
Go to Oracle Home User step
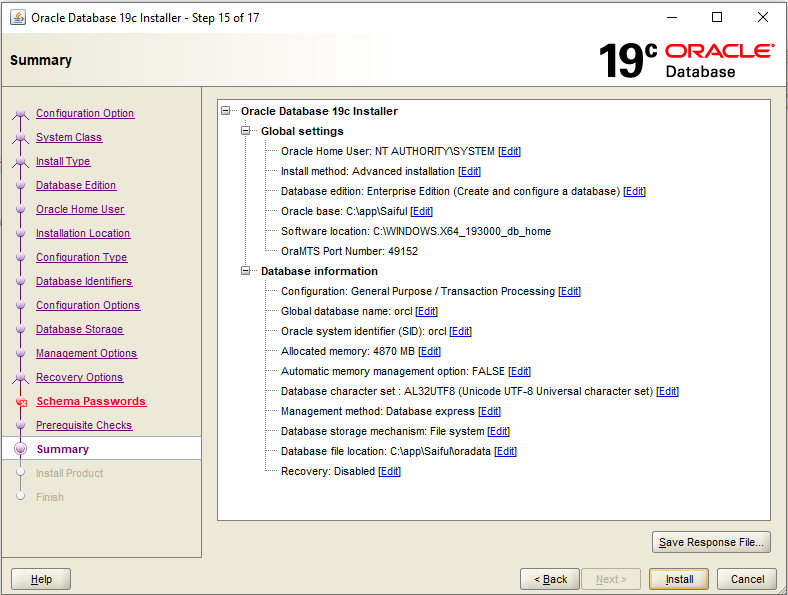coord(80,209)
